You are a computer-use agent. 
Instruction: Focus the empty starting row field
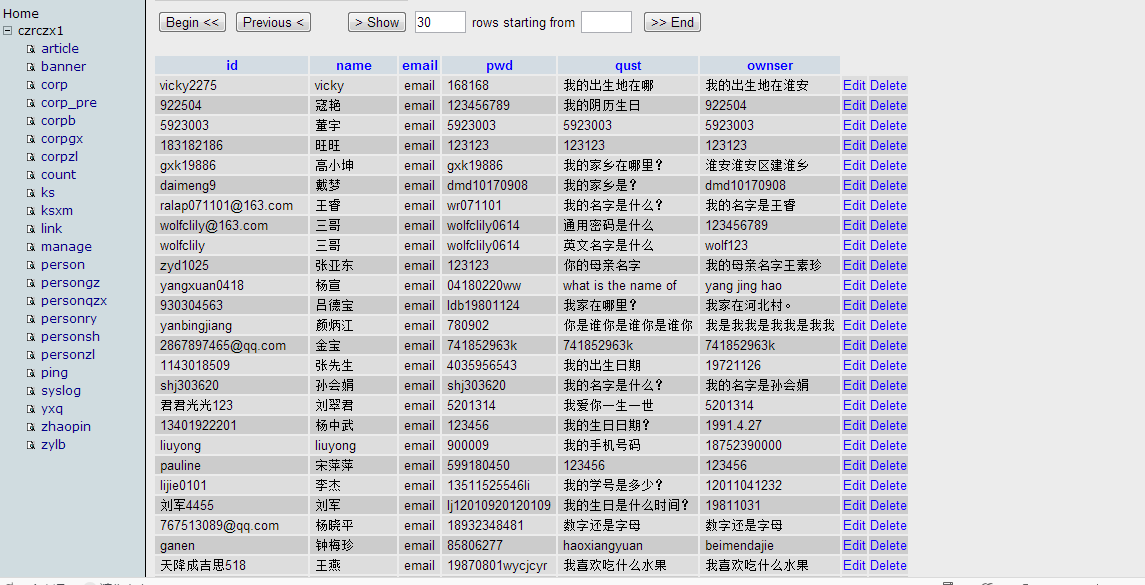[x=606, y=23]
